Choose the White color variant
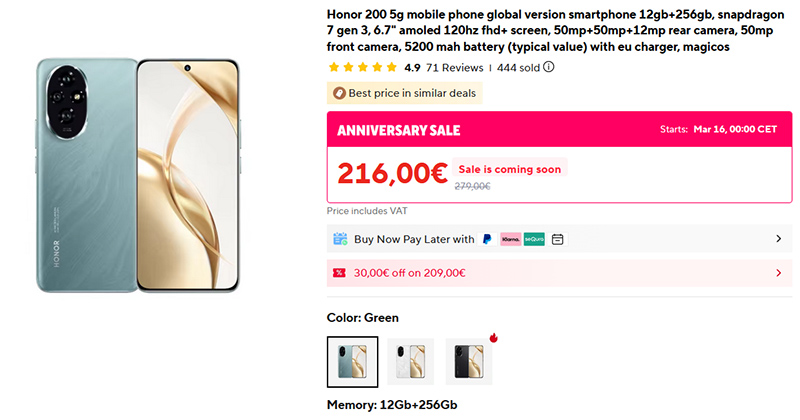 pyautogui.click(x=411, y=361)
